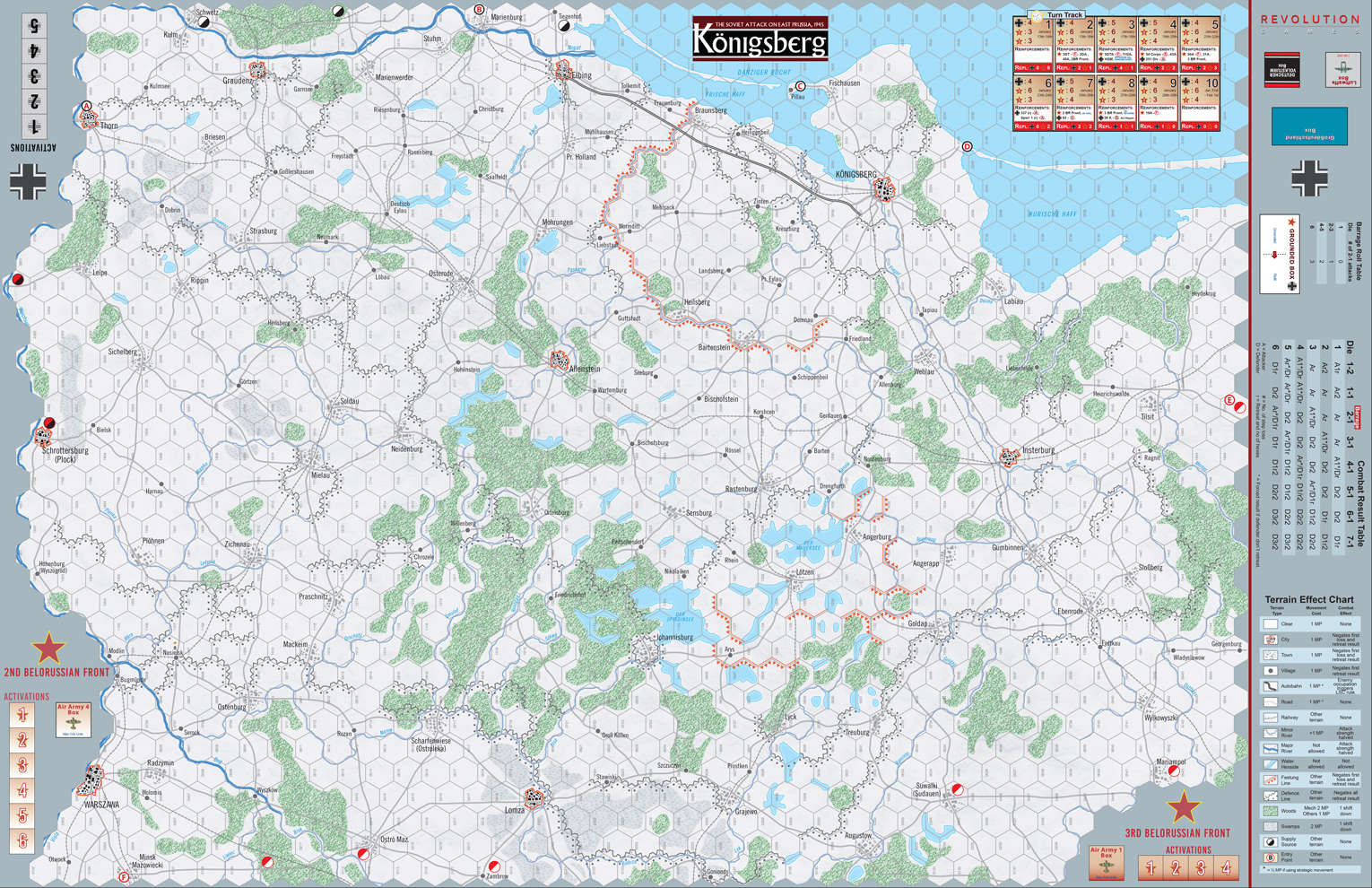
Task: Click the Combat Result Table heading
Action: pos(1359,504)
